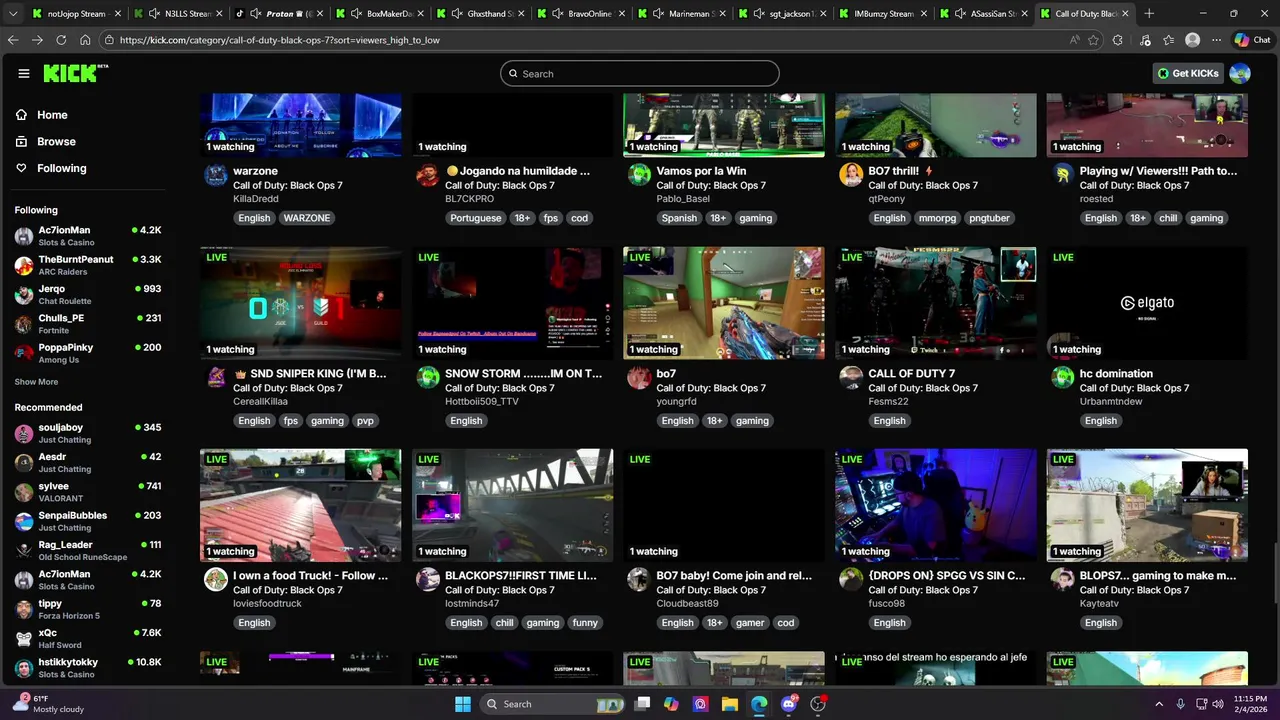Select the Portuguese tag under BL7CKPRO

pos(475,218)
